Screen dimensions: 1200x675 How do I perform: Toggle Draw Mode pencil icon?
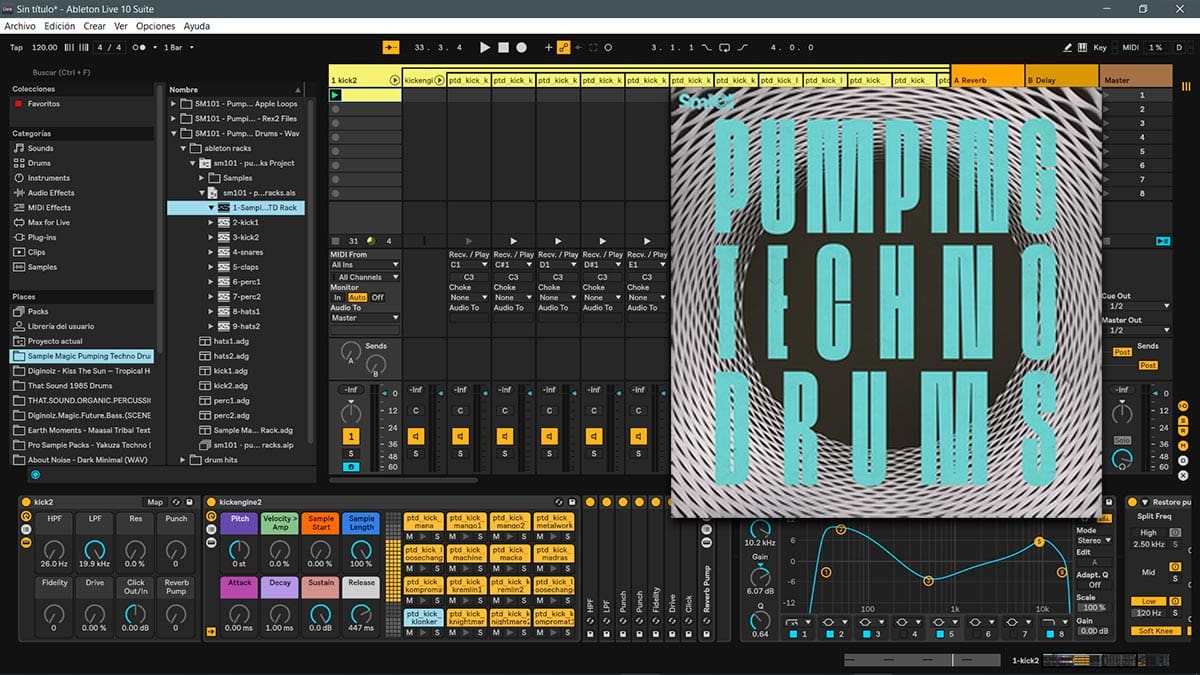click(1067, 47)
